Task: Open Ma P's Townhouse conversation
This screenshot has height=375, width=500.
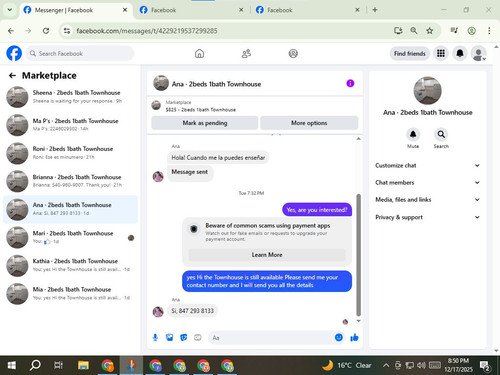Action: [70, 125]
